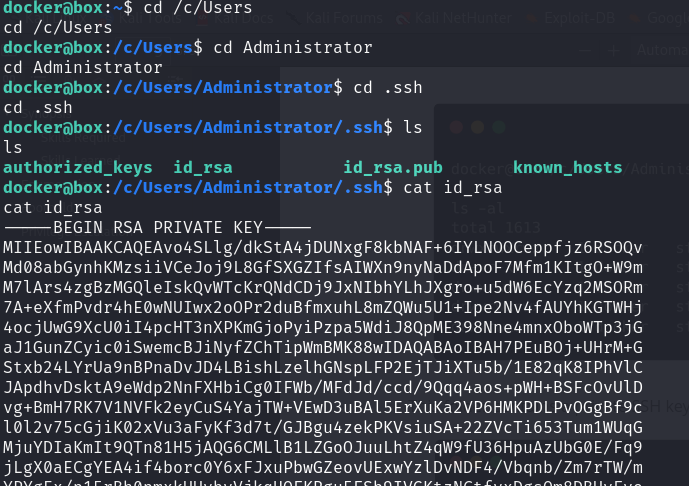The width and height of the screenshot is (689, 486).
Task: Click the known_hosts file name in listing
Action: coord(568,168)
